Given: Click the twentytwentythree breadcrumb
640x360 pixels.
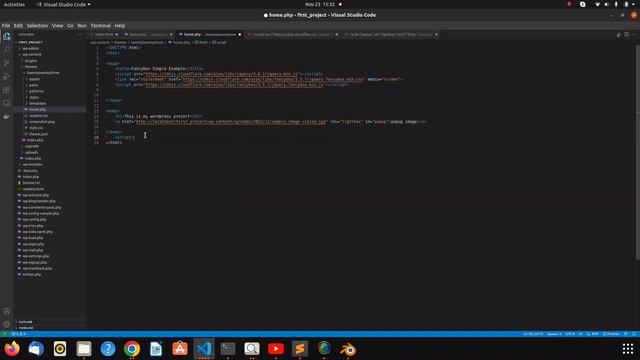Looking at the screenshot, I should tap(147, 42).
